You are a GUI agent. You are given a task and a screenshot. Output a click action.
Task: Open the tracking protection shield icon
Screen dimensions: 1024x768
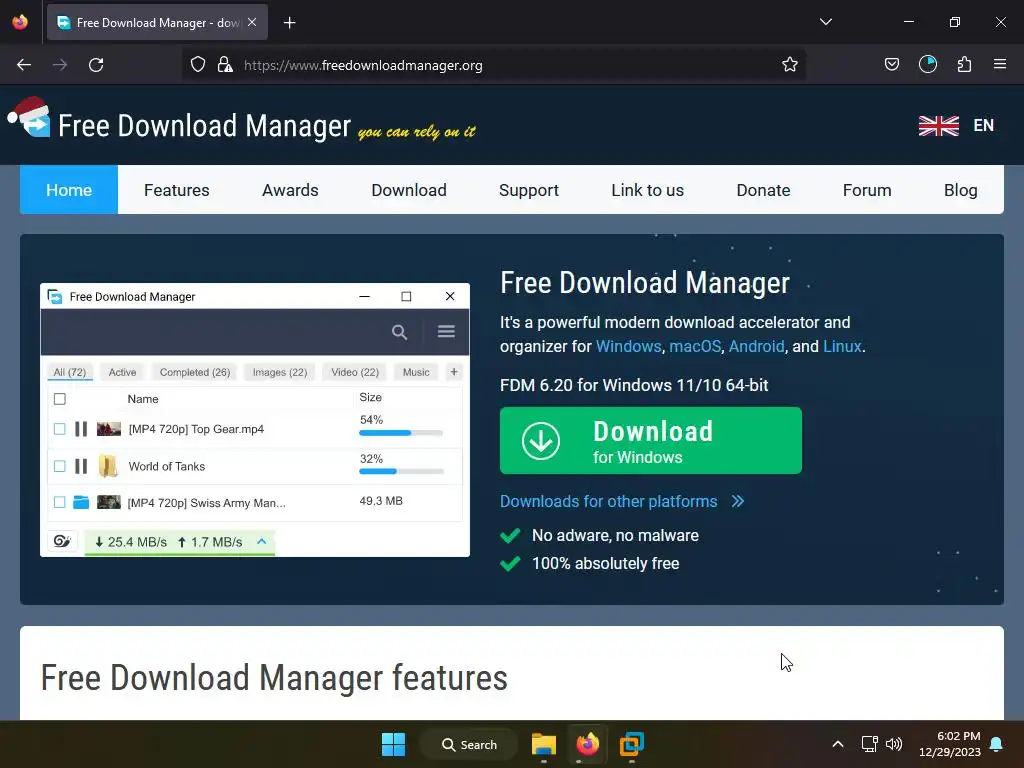click(198, 65)
